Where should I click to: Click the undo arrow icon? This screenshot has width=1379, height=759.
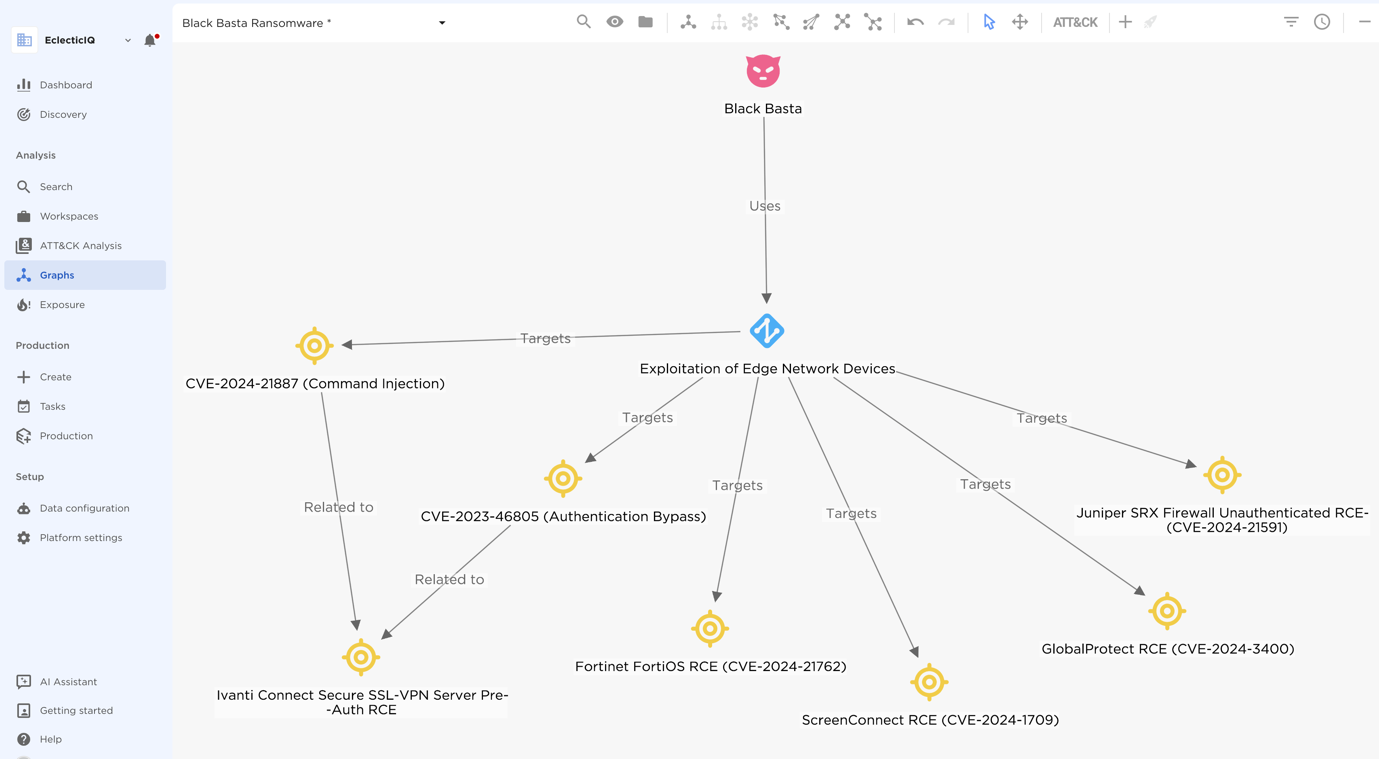pyautogui.click(x=914, y=21)
